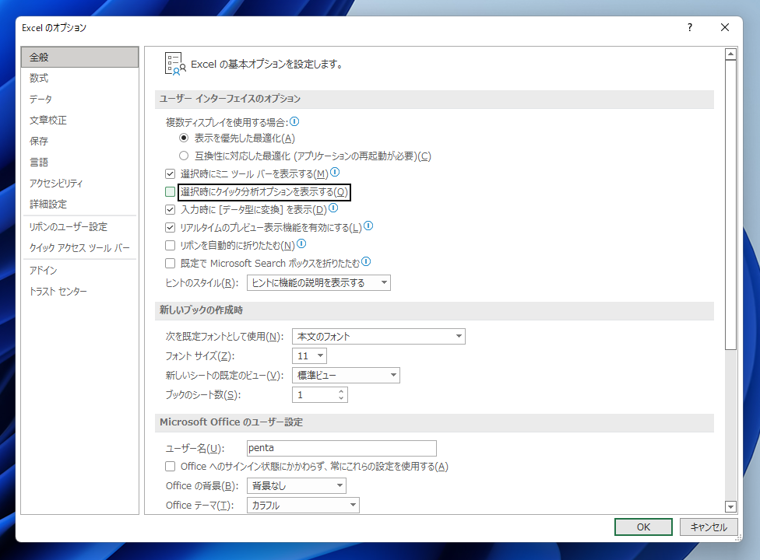Increase ブックのシート数 with up arrow
This screenshot has height=560, width=760.
coord(341,391)
